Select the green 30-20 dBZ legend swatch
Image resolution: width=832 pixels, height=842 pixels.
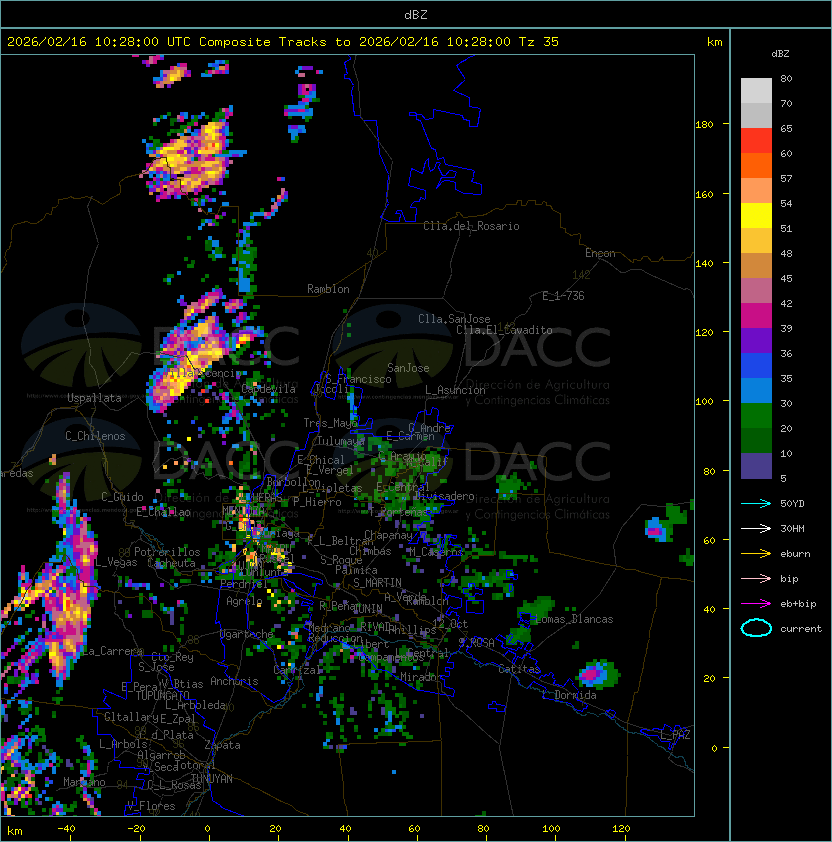756,416
